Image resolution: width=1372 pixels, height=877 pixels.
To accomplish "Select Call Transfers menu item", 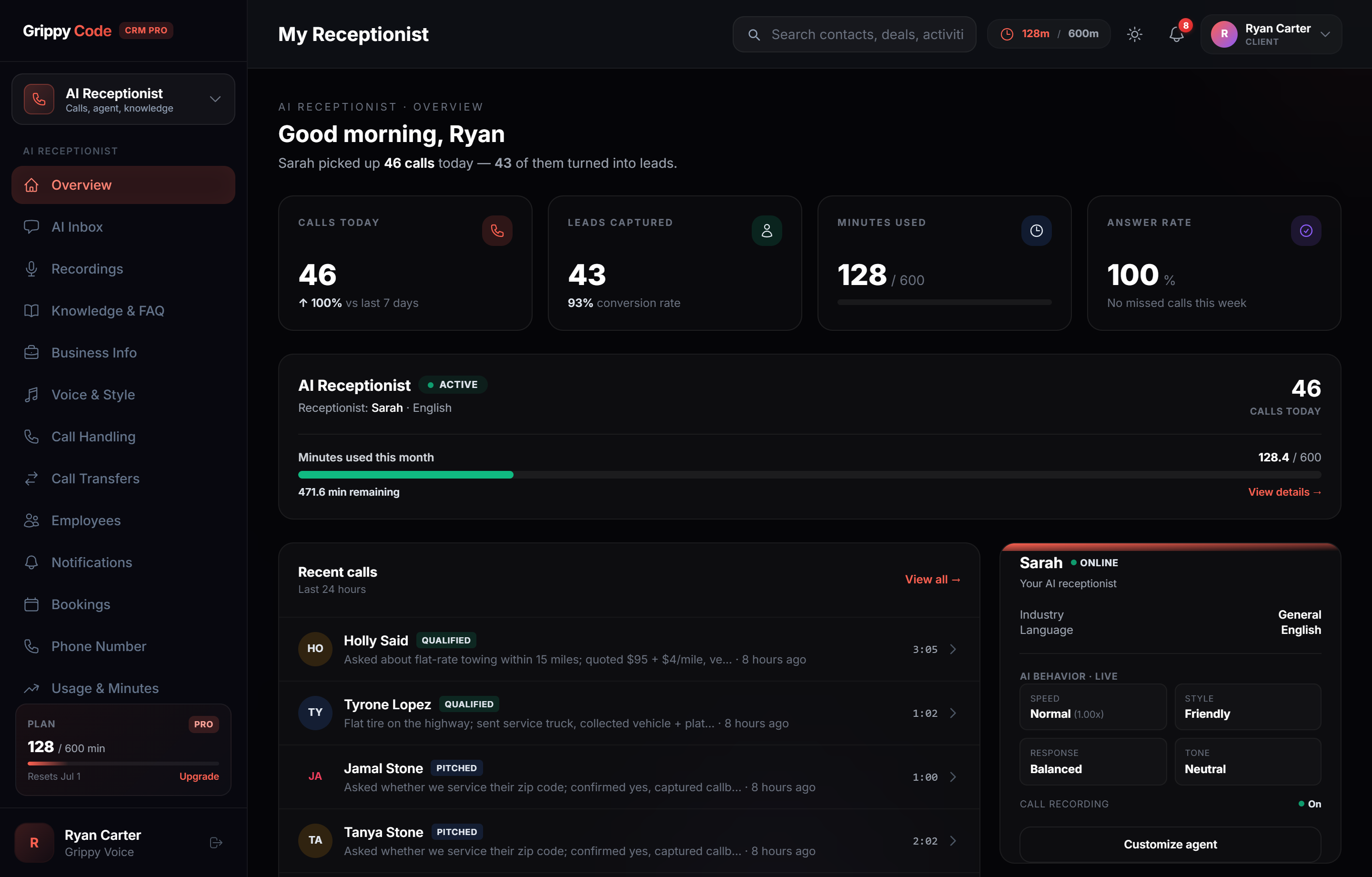I will pyautogui.click(x=123, y=479).
